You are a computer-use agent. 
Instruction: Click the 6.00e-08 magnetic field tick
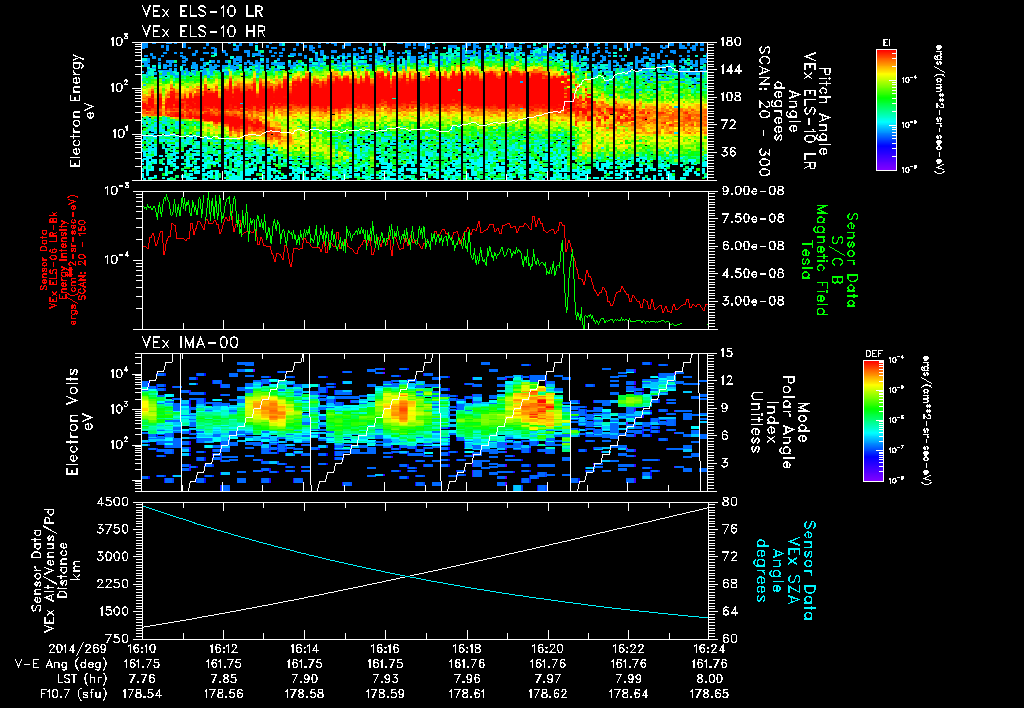coord(752,246)
